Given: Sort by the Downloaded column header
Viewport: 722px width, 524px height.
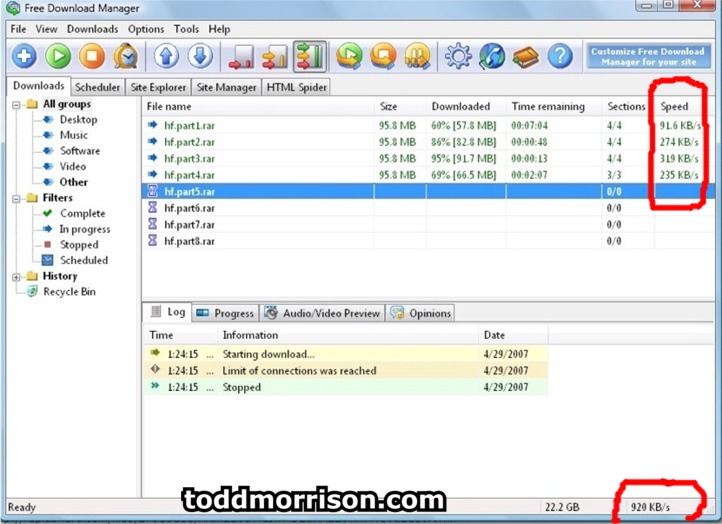Looking at the screenshot, I should (466, 107).
